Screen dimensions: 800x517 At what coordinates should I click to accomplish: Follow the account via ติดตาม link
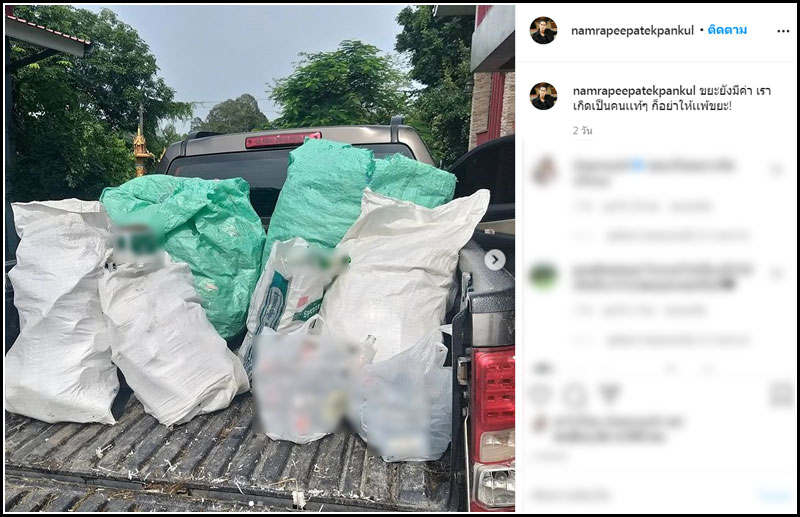point(727,30)
